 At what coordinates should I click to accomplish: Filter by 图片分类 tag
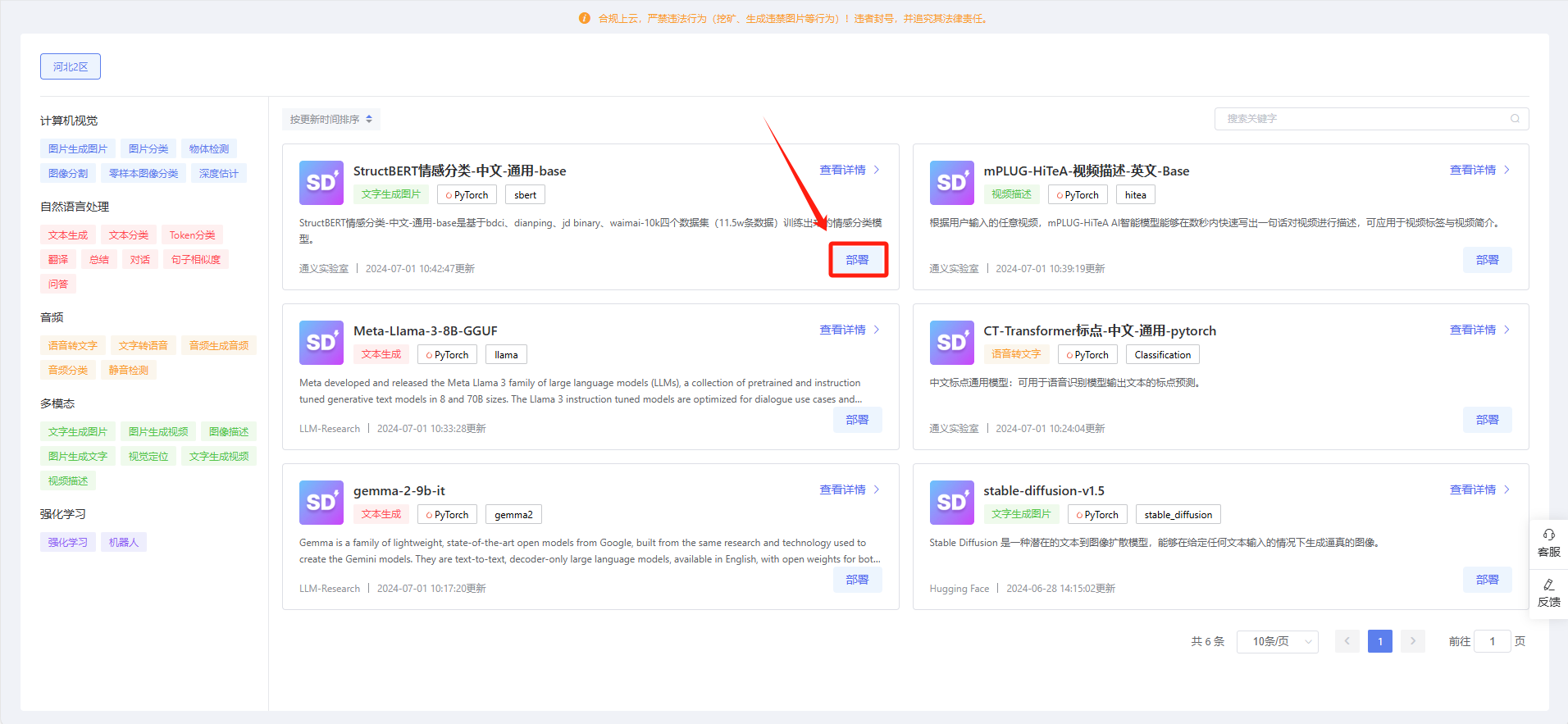(x=148, y=149)
